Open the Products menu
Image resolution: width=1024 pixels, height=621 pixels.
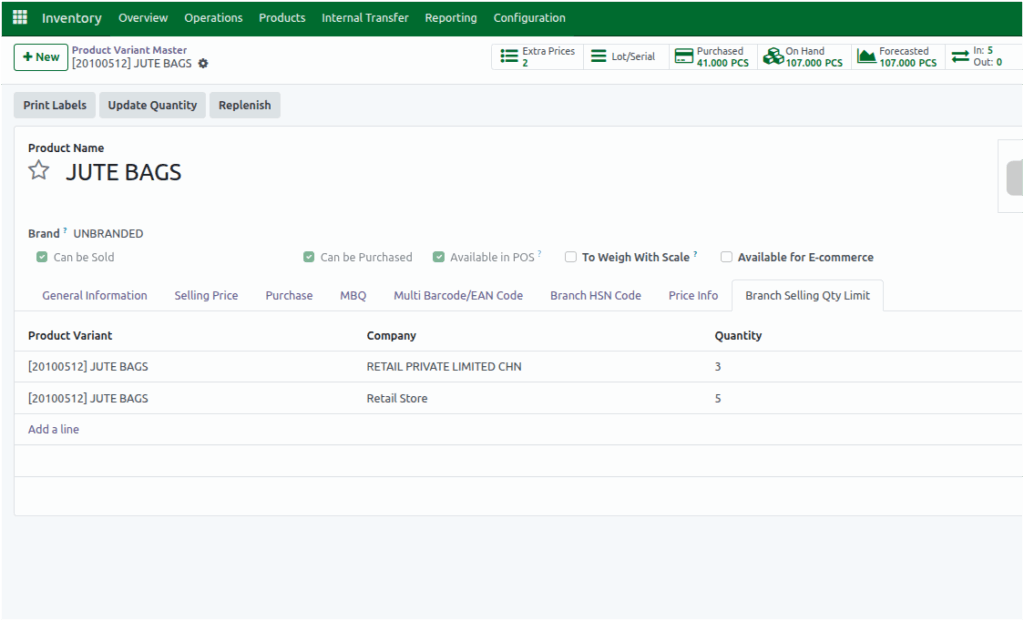pyautogui.click(x=281, y=17)
